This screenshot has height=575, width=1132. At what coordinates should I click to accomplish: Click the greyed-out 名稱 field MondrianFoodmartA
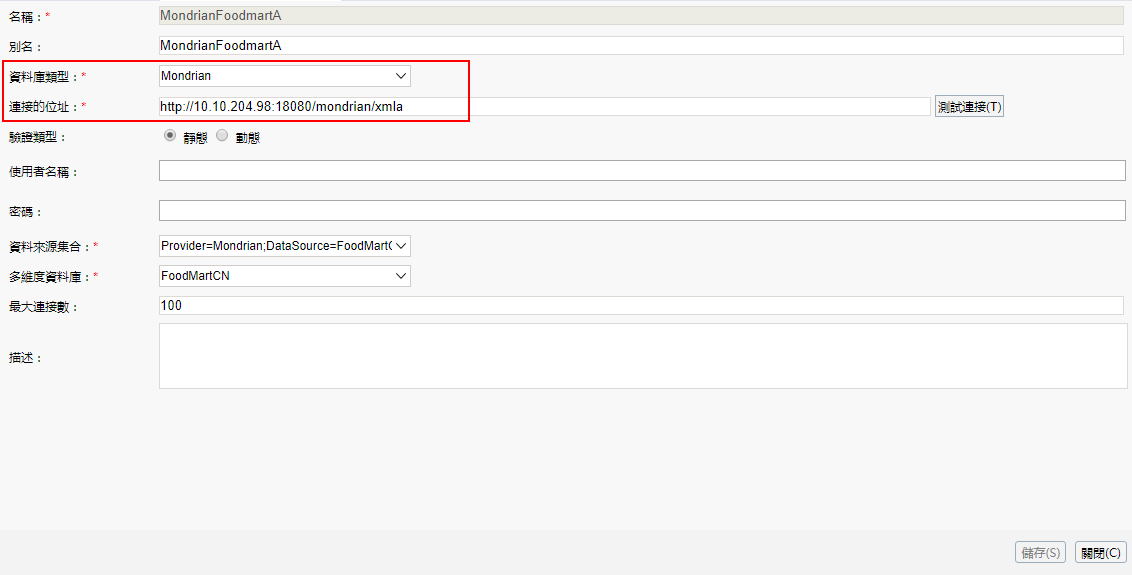click(x=640, y=16)
